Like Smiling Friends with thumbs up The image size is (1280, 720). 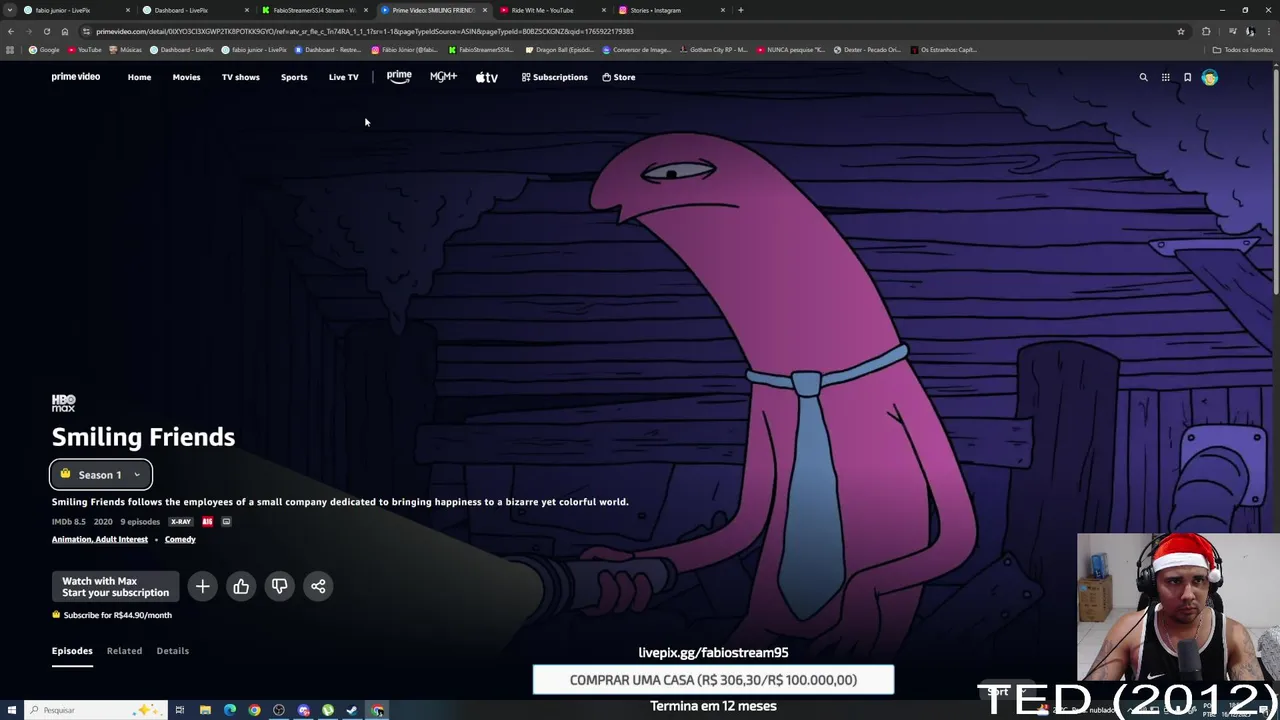click(241, 586)
